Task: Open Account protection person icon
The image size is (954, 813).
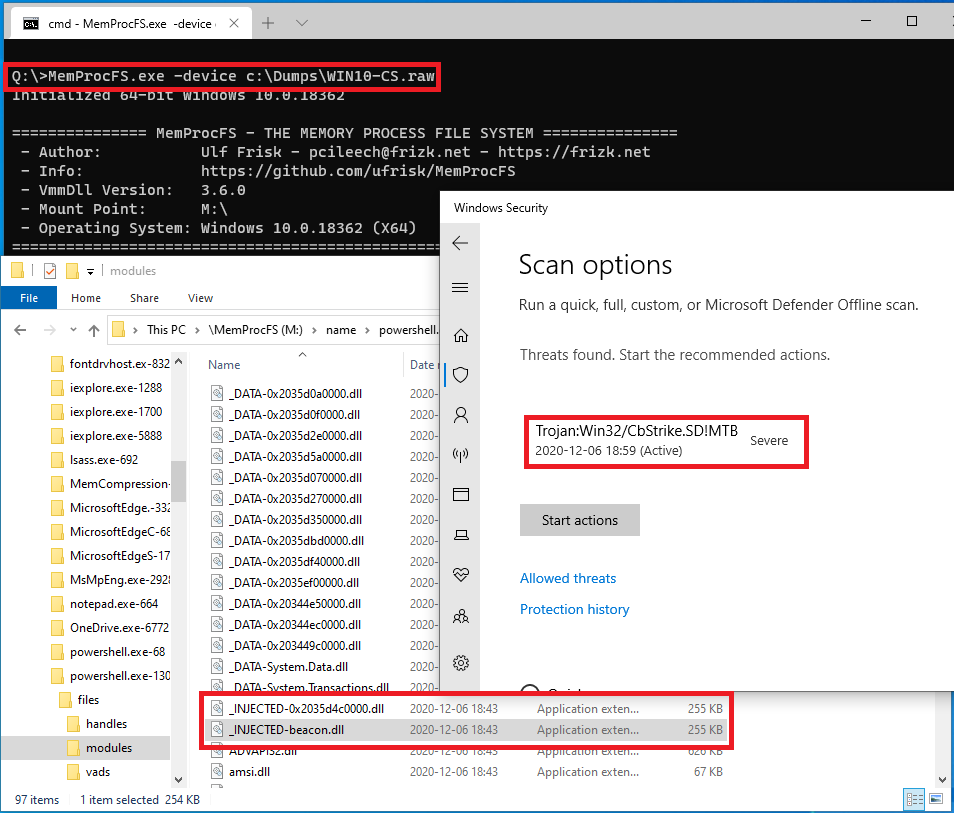Action: (x=461, y=415)
